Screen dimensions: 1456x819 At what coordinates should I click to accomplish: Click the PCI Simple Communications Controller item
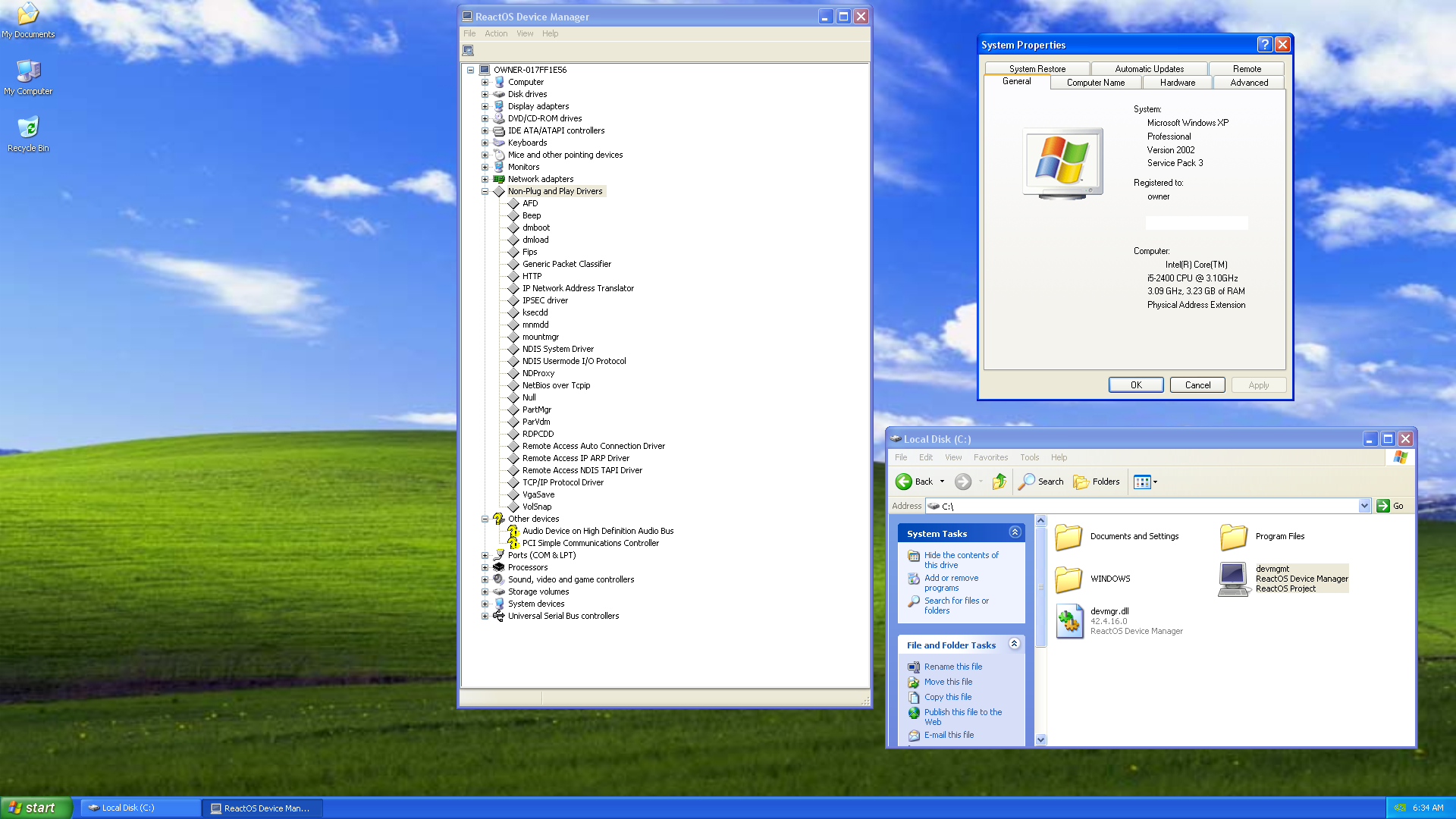pos(590,543)
